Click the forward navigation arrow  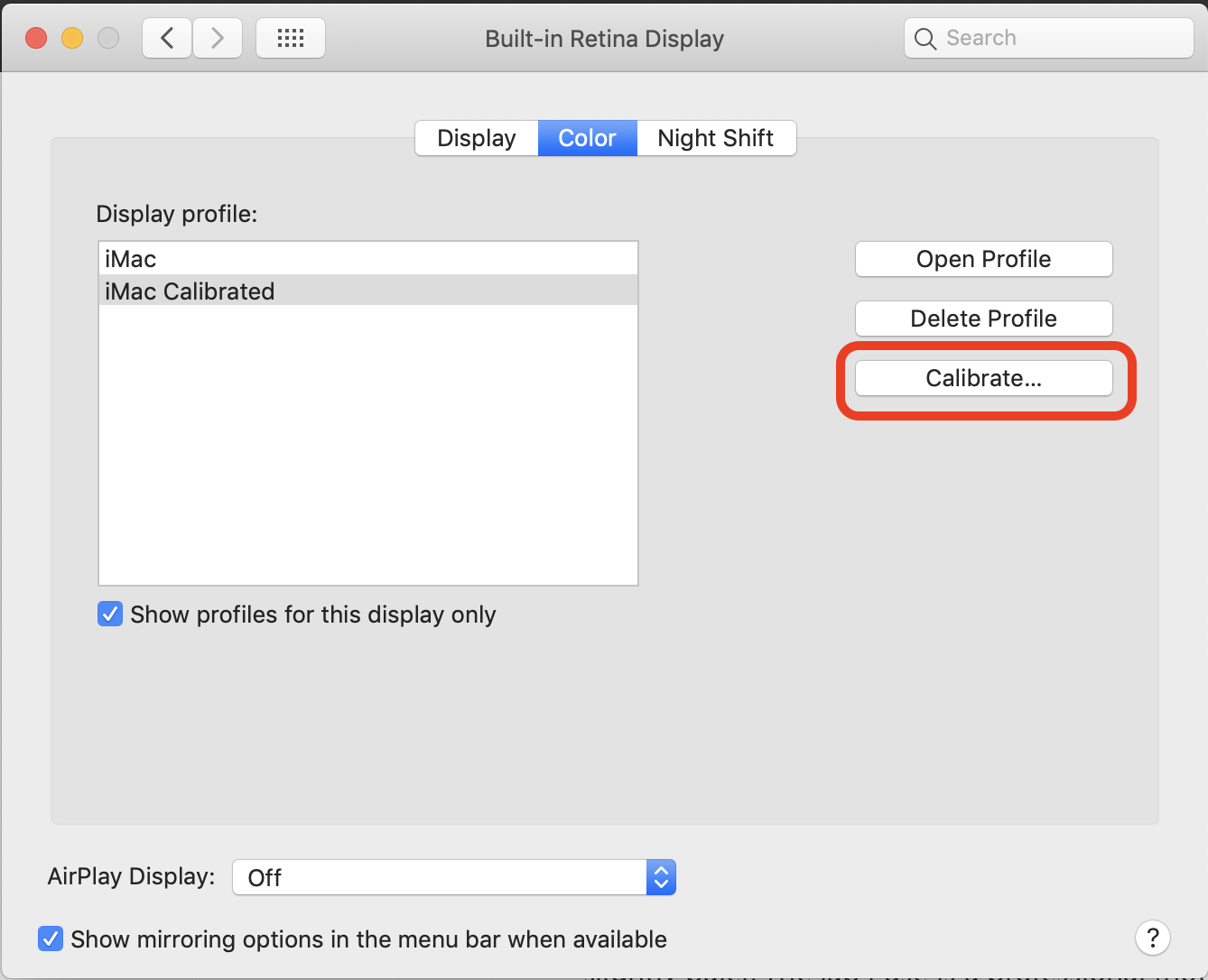[218, 38]
